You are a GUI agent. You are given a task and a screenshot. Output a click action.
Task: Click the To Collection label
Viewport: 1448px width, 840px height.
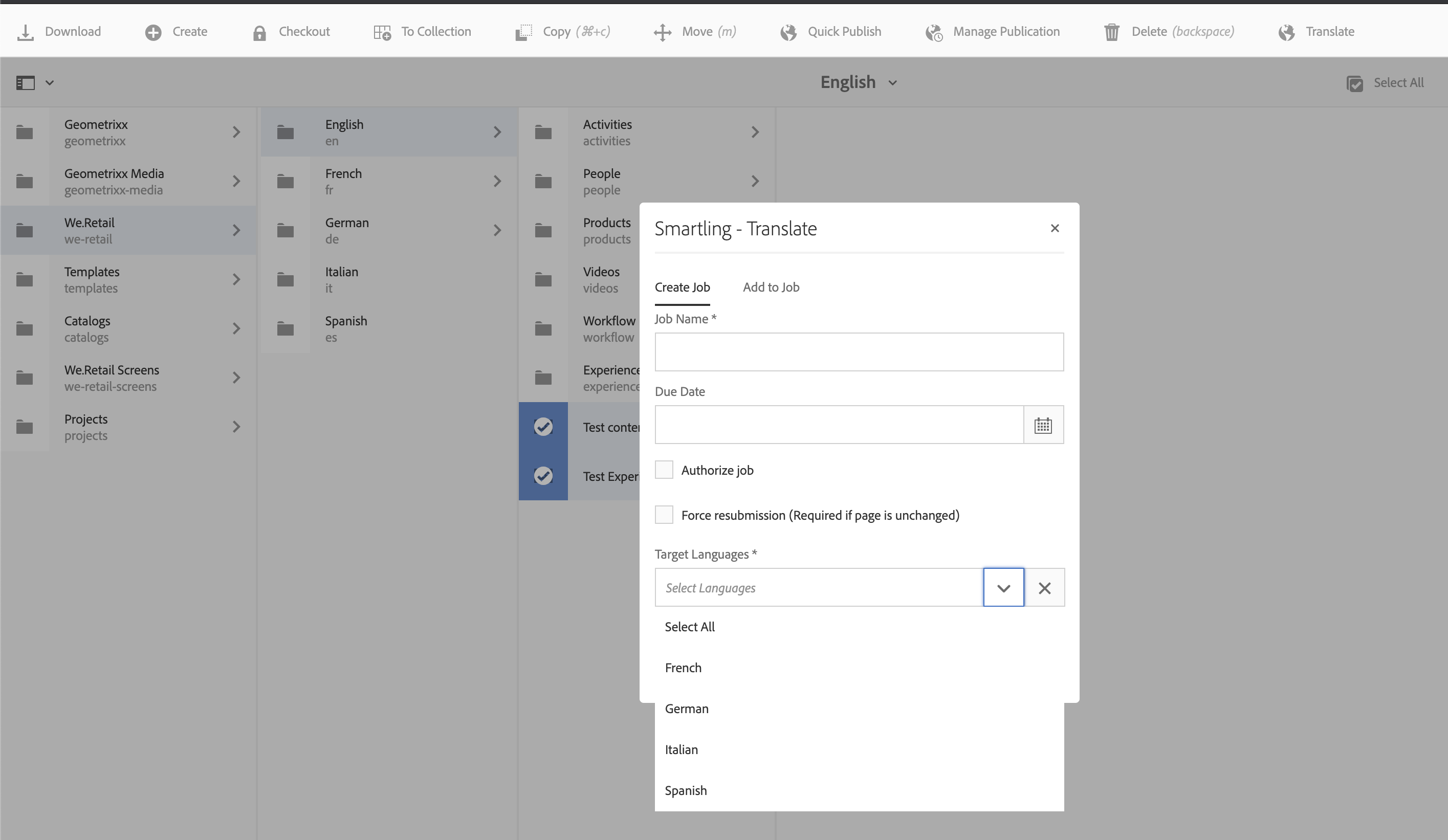(436, 32)
